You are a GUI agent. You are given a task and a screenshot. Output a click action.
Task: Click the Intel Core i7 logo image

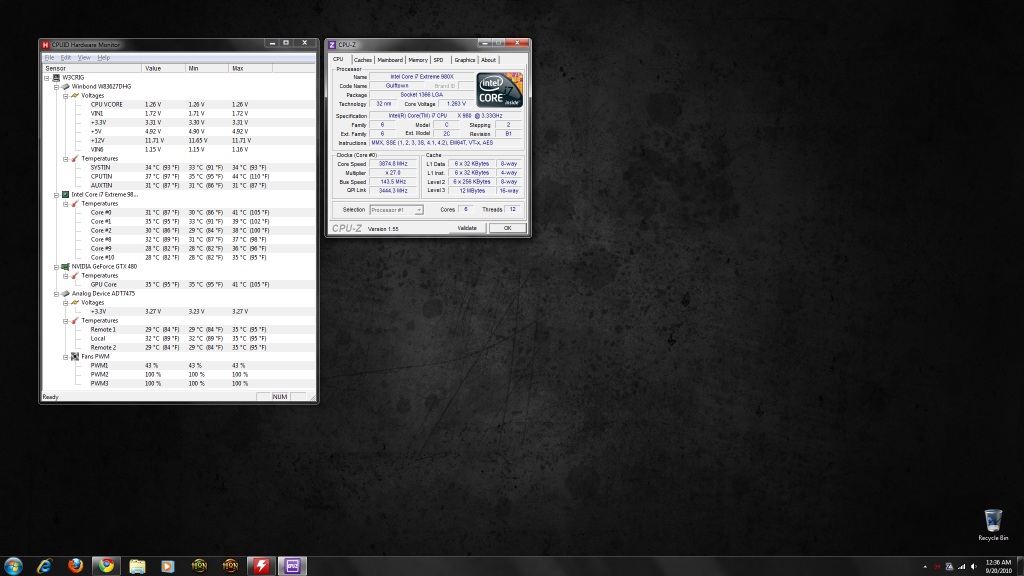497,90
